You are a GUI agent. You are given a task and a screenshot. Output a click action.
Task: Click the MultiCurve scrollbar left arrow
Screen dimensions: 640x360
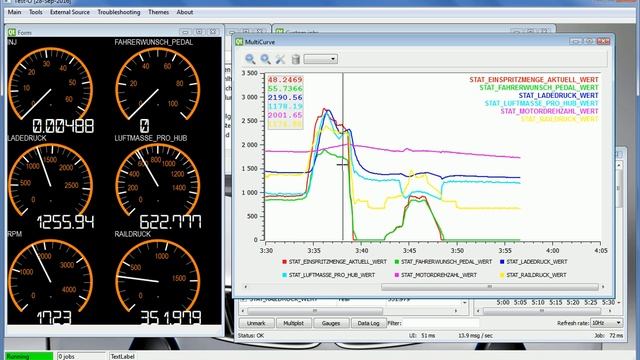(x=245, y=287)
